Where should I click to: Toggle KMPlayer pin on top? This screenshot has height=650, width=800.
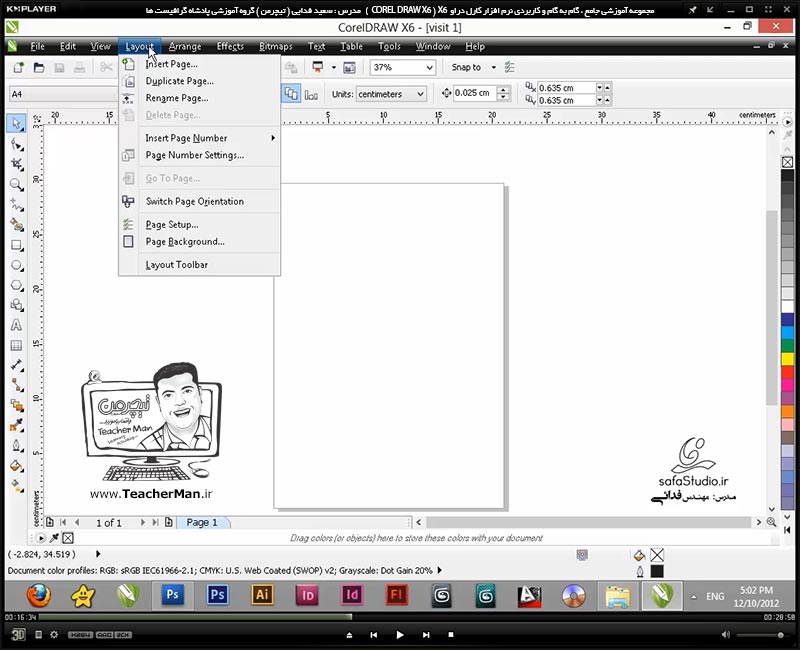(x=692, y=10)
